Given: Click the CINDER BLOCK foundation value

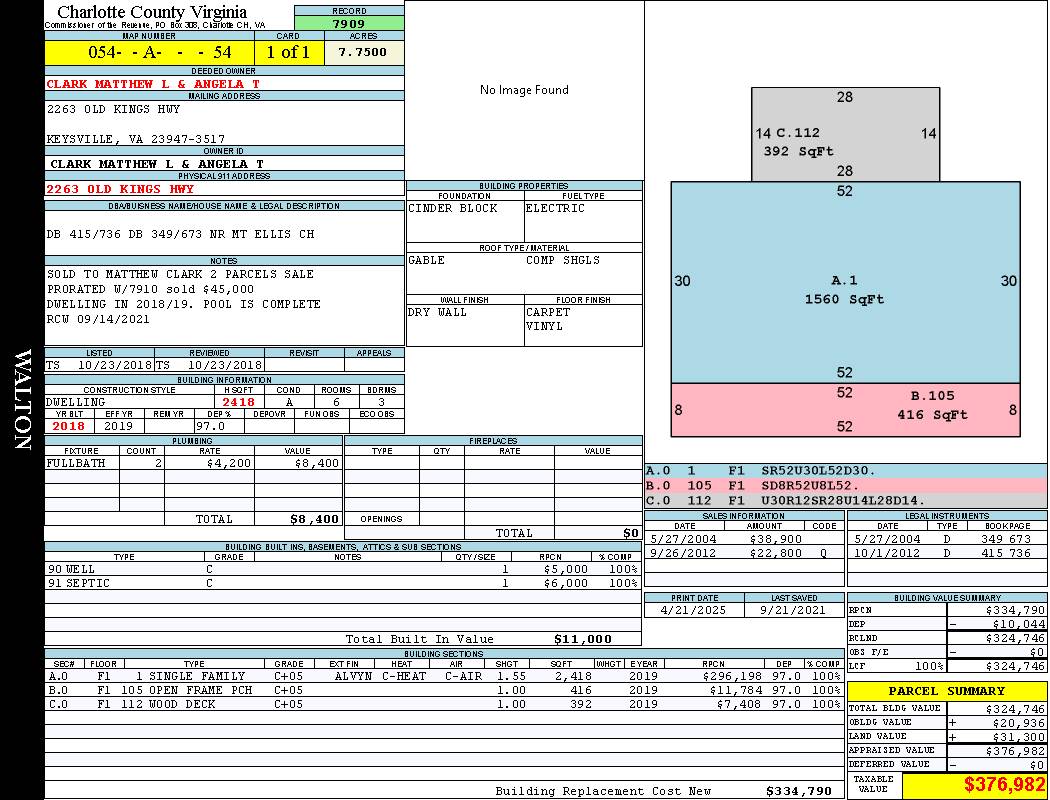Looking at the screenshot, I should click(x=453, y=208).
